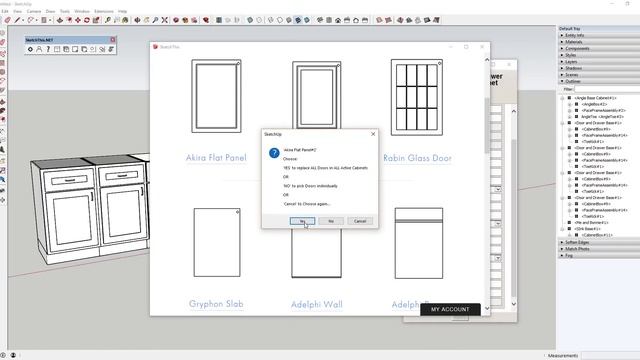640x360 pixels.
Task: Select the Line pencil tool
Action: (x=17, y=20)
